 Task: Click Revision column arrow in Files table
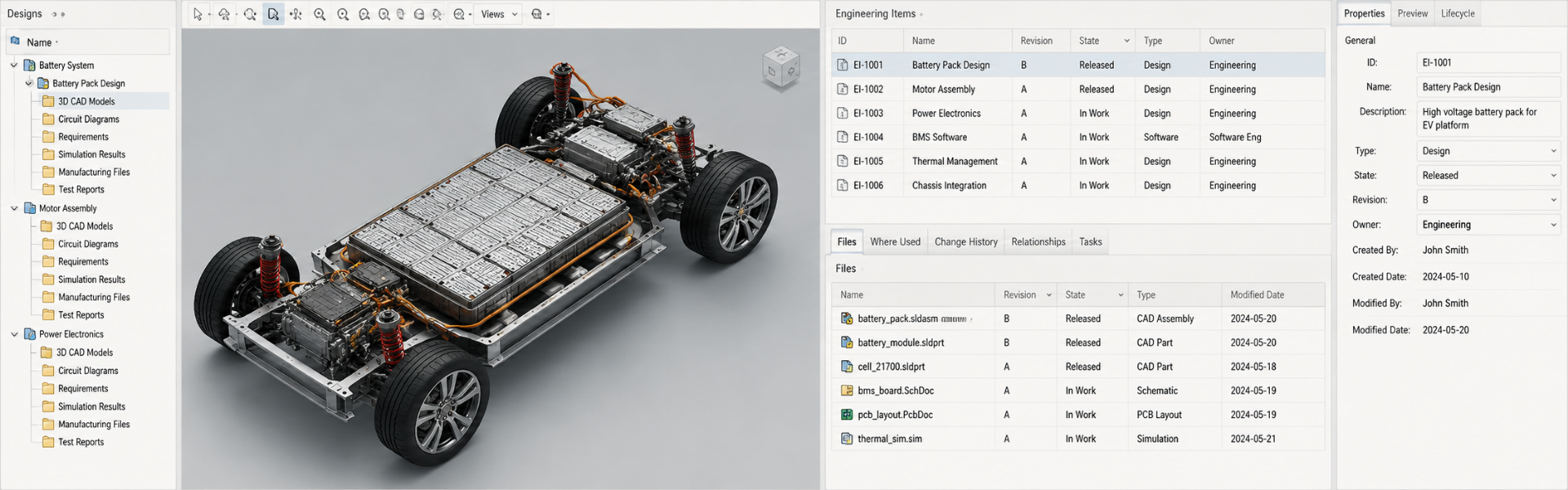coord(1049,295)
